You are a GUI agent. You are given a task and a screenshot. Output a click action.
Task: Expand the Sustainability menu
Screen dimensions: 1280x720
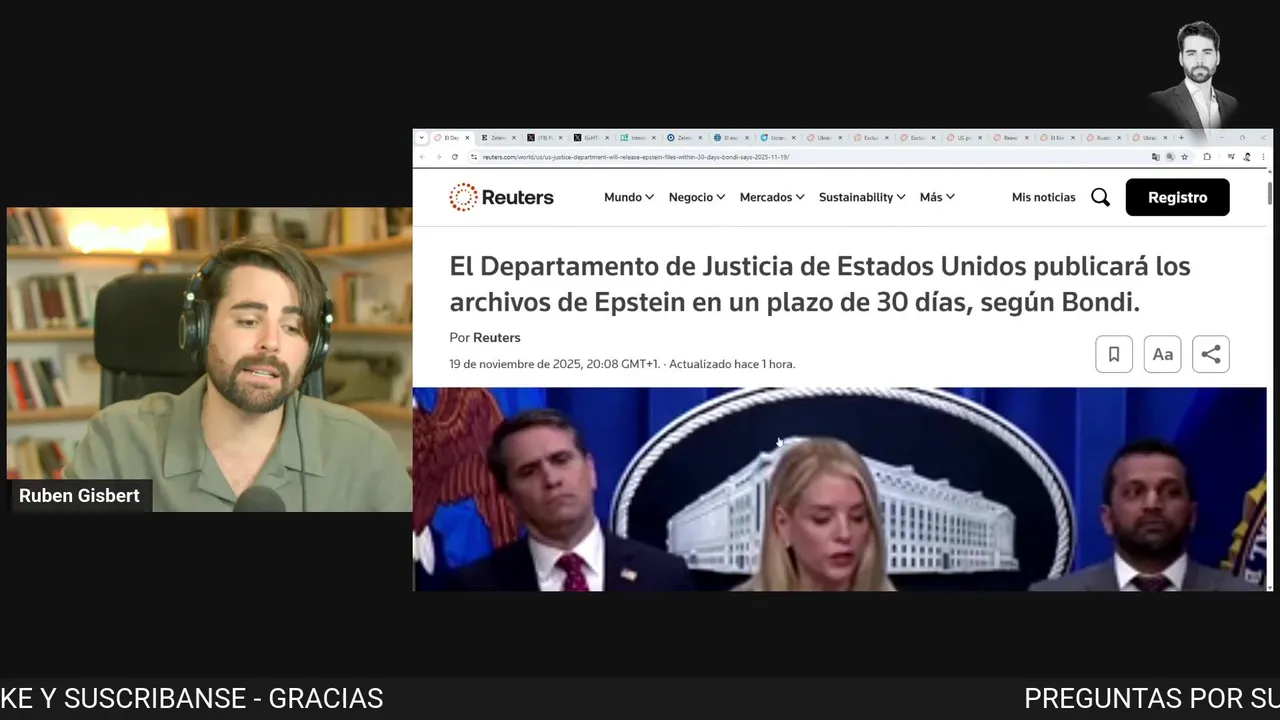point(862,197)
